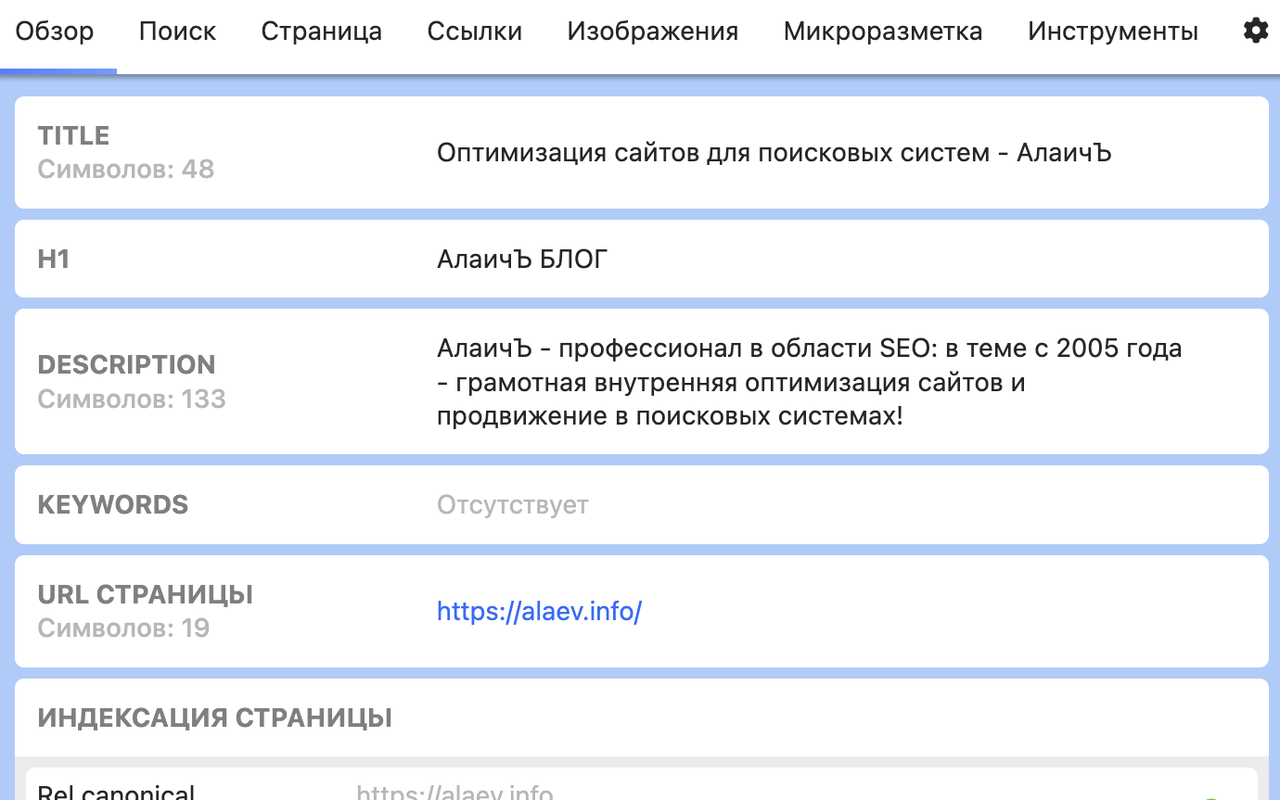Click 'Символов: 48' under TITLE
Viewport: 1280px width, 800px height.
coord(126,169)
